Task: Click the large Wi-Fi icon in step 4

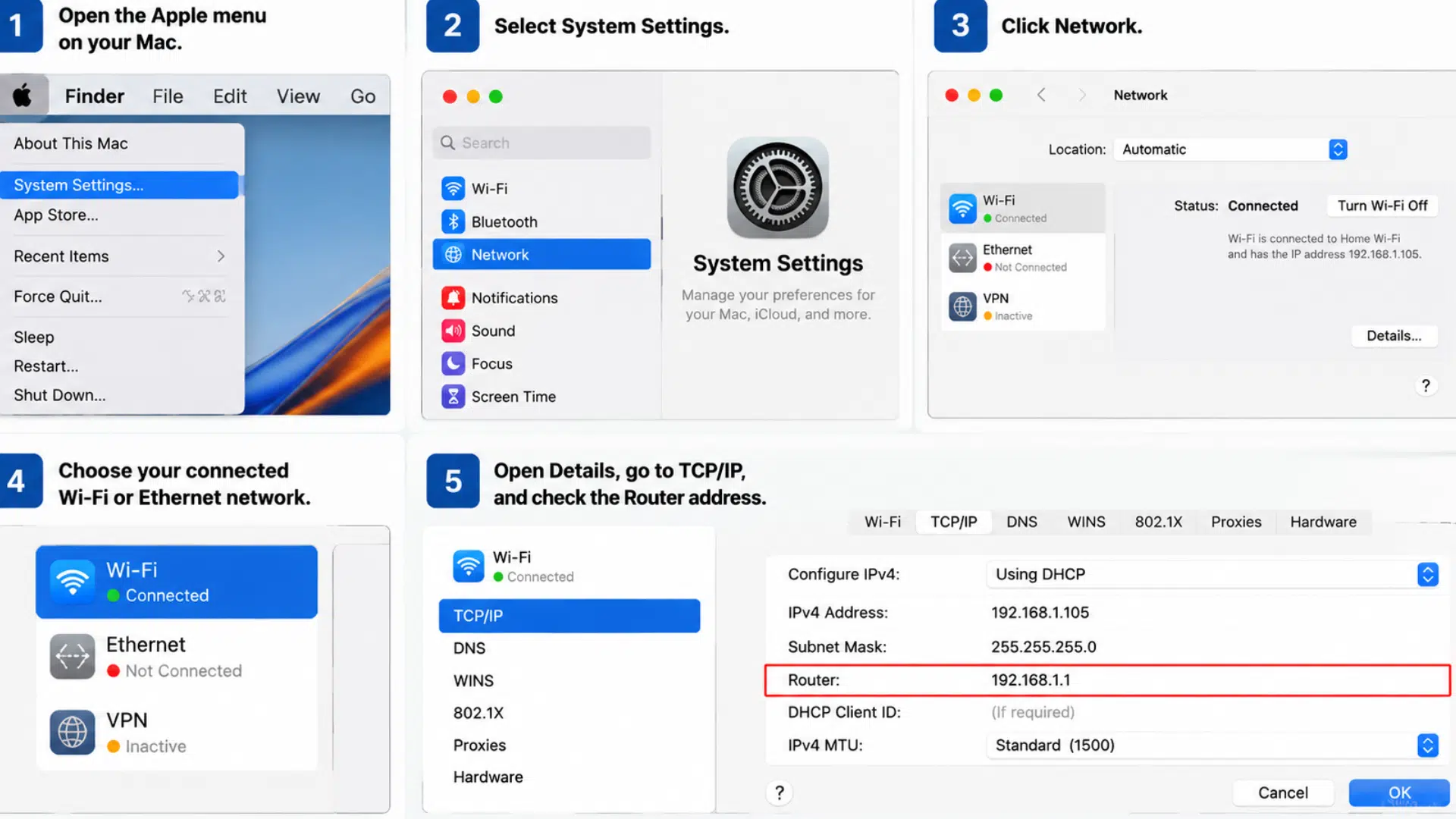Action: click(72, 582)
